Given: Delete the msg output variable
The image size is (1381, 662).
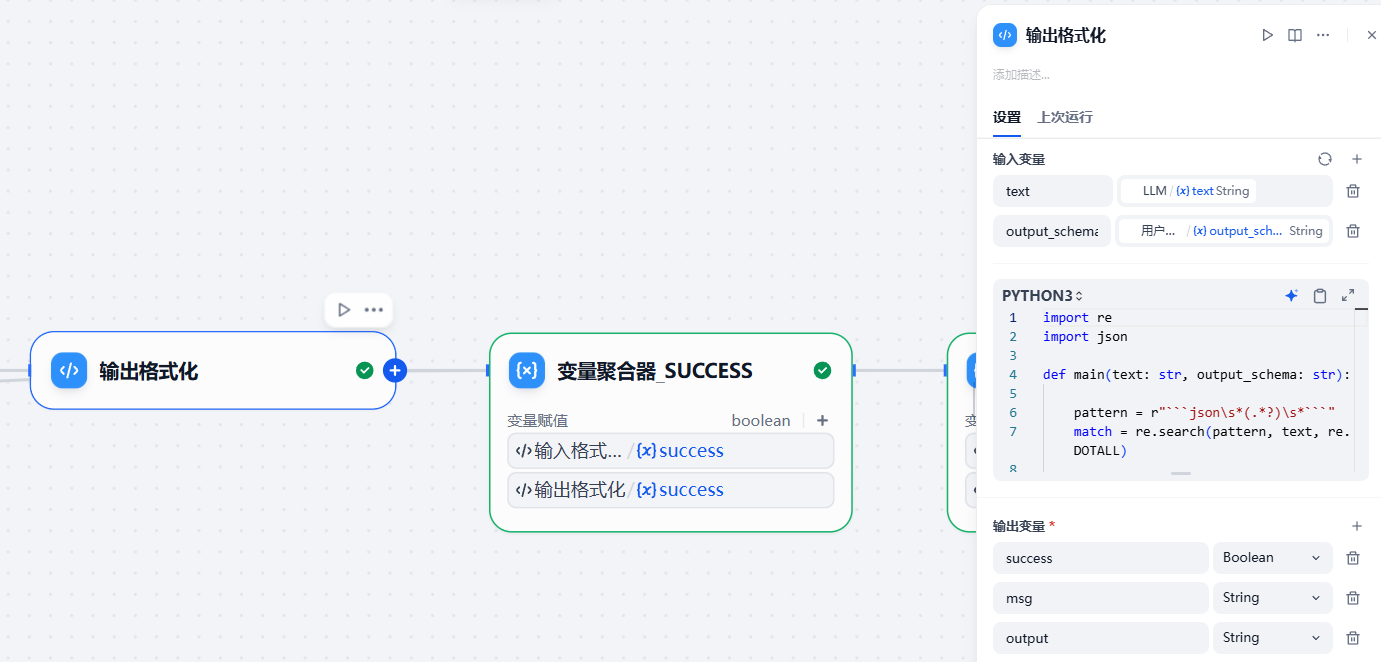Looking at the screenshot, I should [1353, 598].
